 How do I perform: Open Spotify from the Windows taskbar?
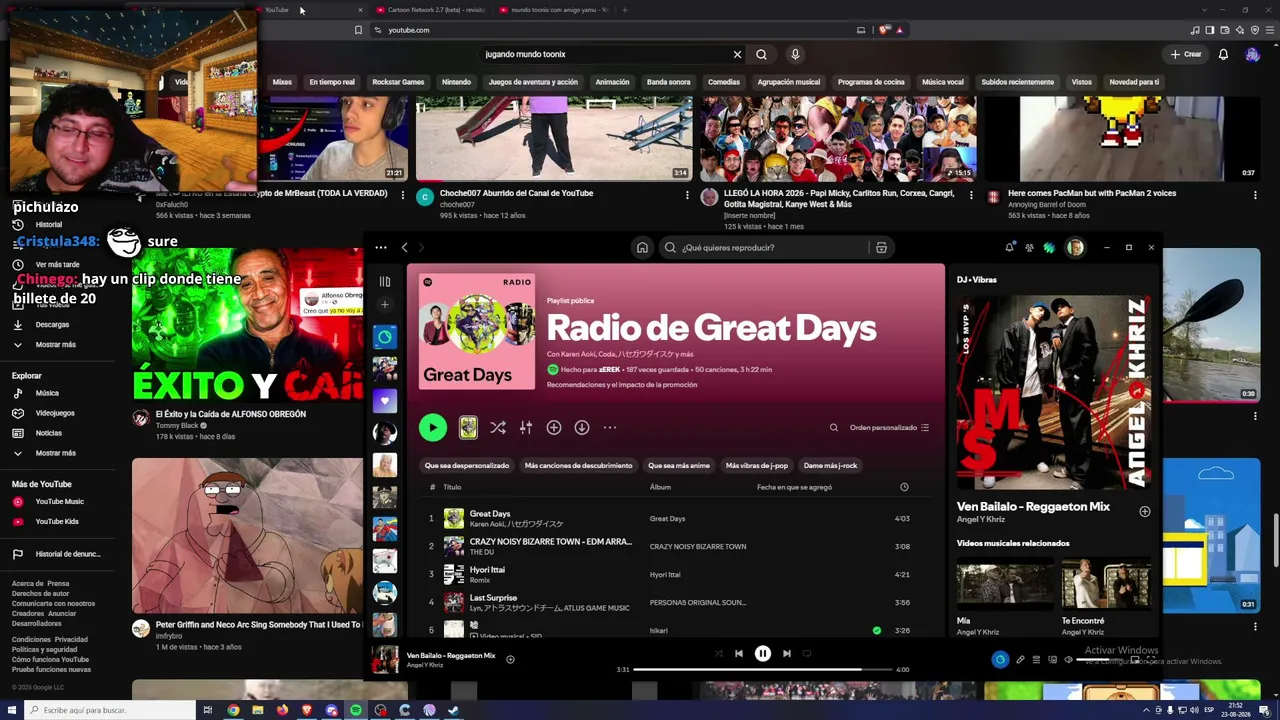356,710
